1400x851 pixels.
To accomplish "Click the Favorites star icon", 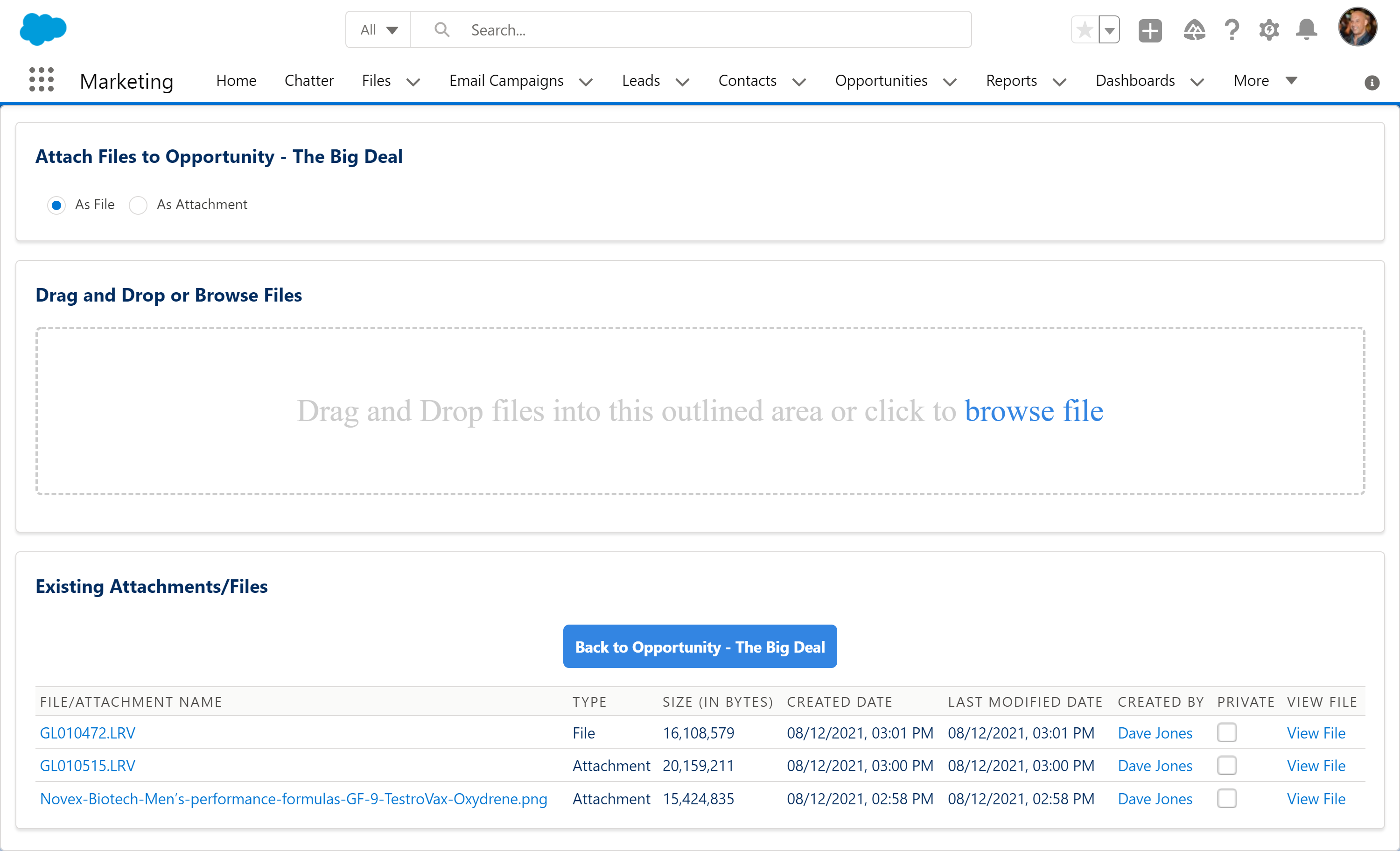I will (1084, 29).
